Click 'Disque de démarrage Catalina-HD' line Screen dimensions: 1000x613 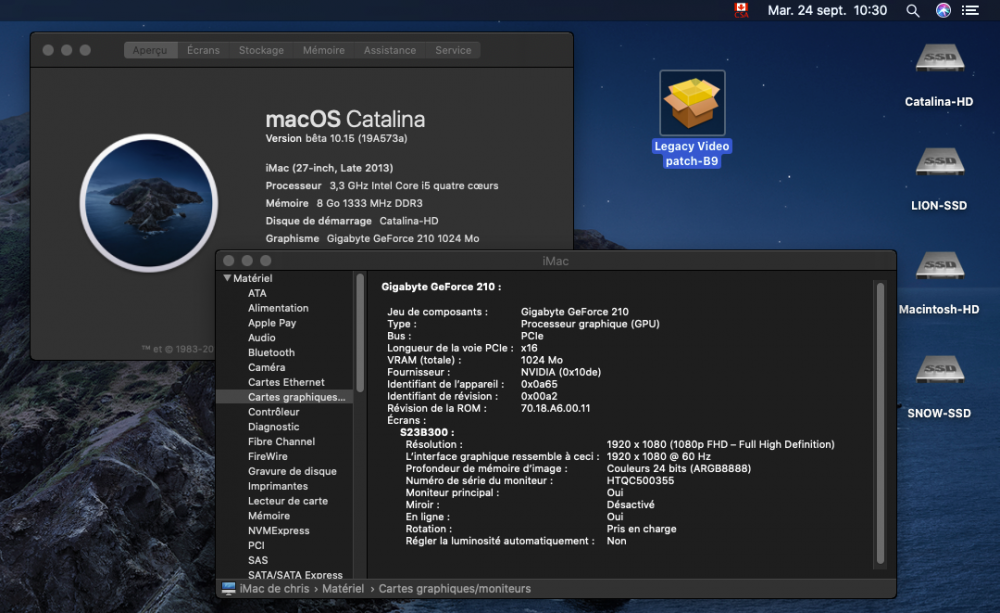(352, 221)
